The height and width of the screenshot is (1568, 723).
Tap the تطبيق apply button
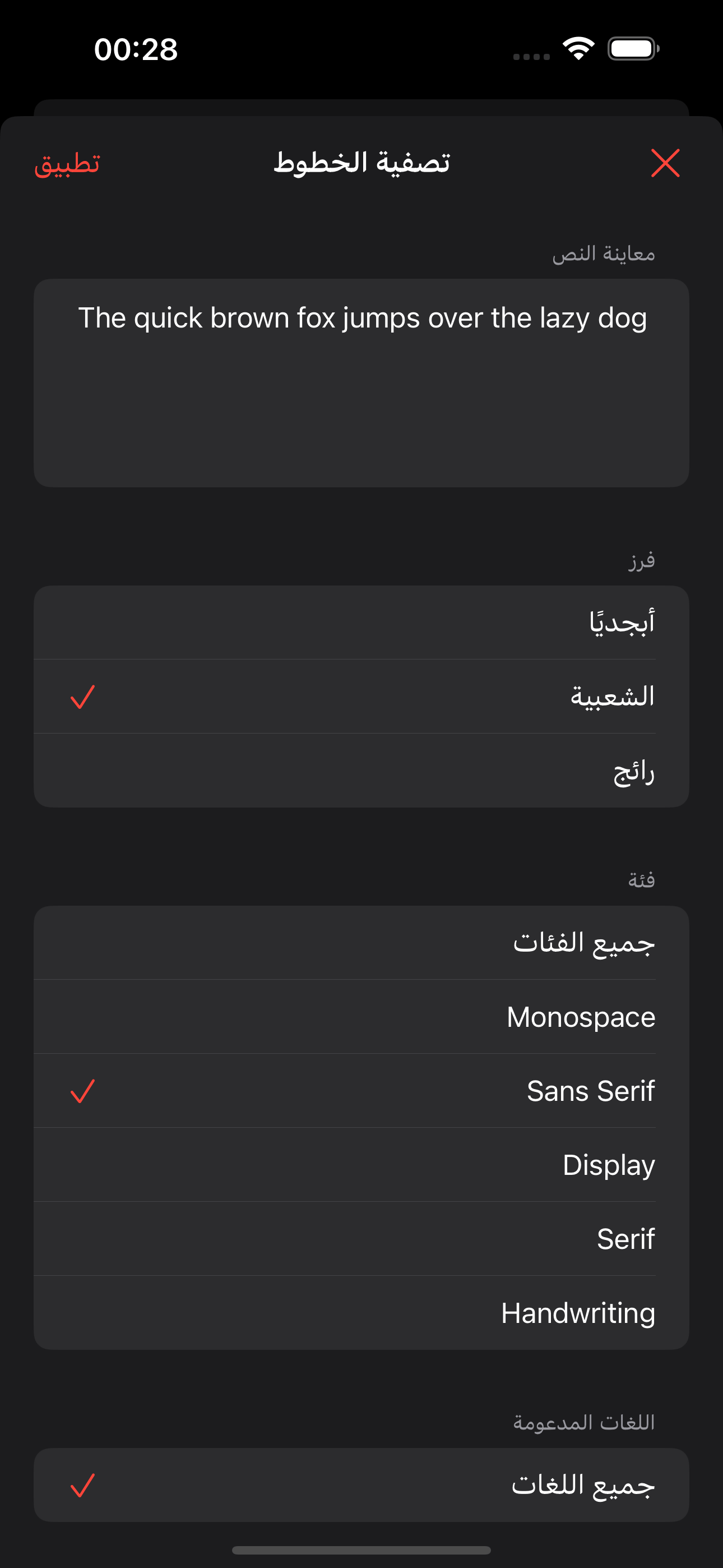67,164
